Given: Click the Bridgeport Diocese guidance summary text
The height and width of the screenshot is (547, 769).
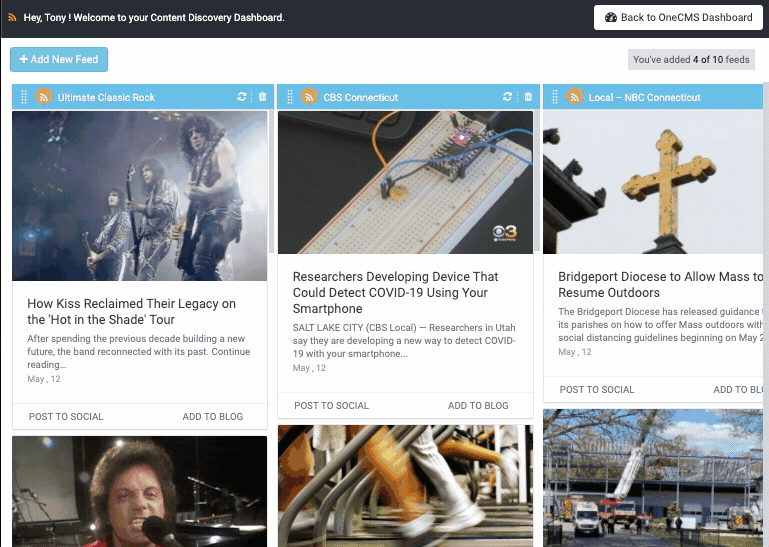Looking at the screenshot, I should click(x=660, y=324).
